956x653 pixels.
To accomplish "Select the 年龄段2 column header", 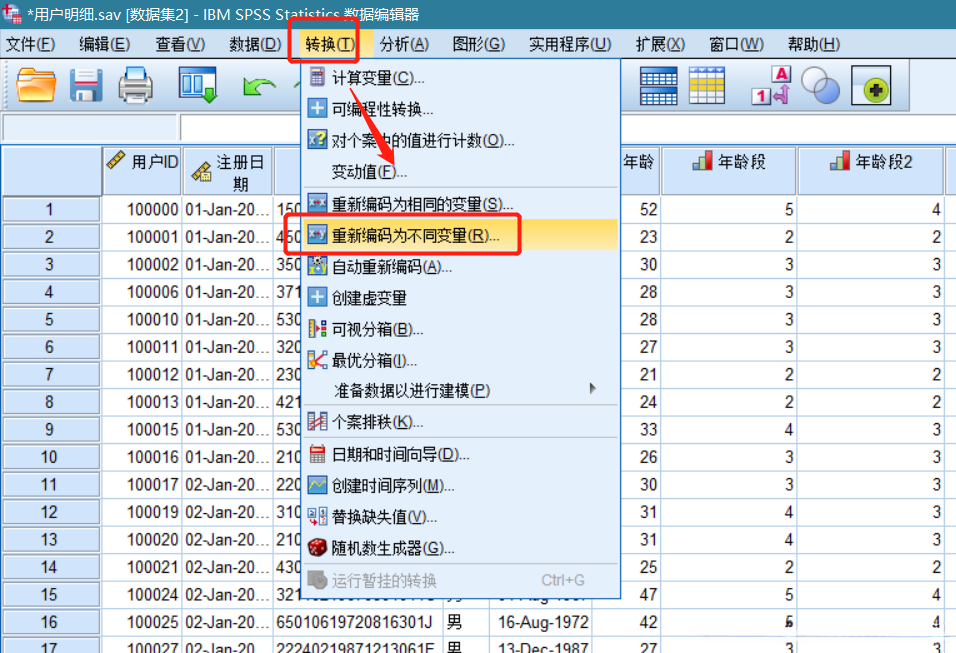I will point(871,171).
